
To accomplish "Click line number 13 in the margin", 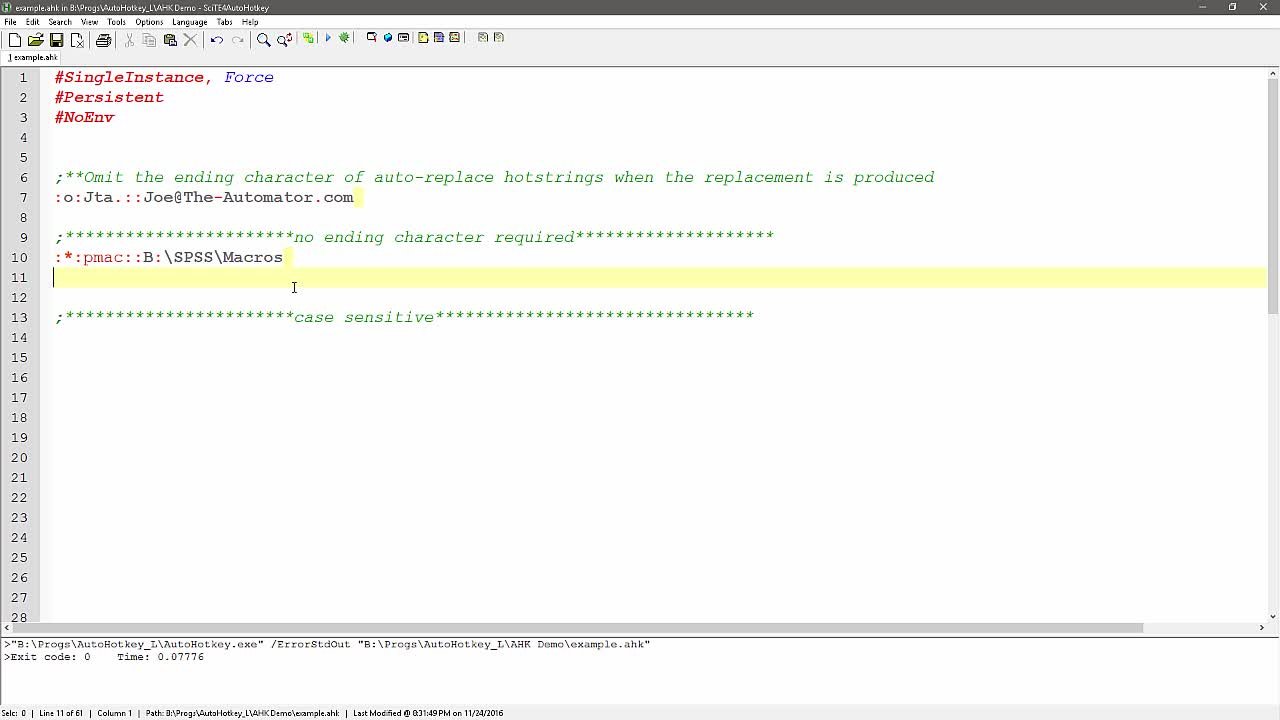I will click(20, 318).
